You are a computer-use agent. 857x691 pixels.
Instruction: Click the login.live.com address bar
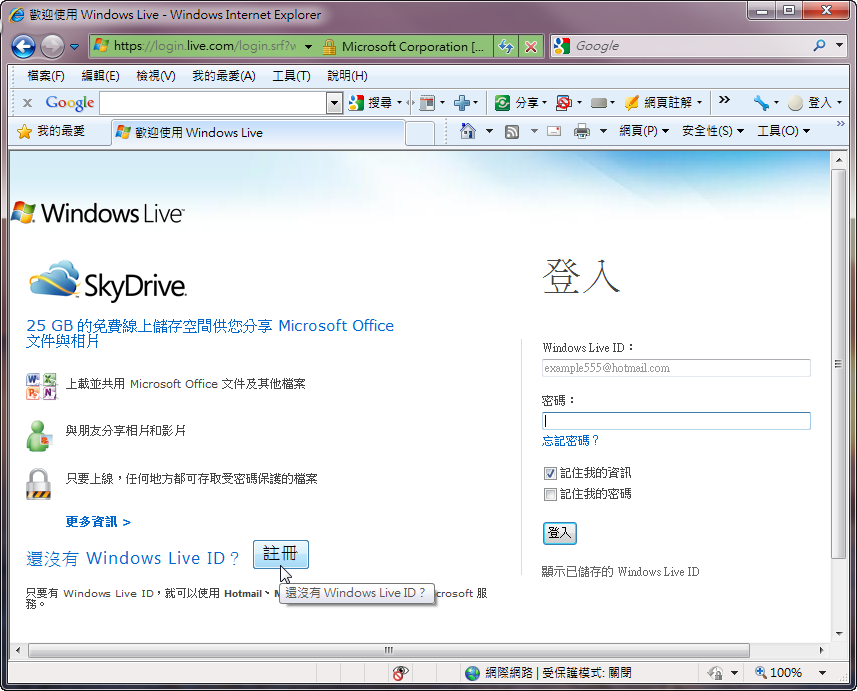(x=204, y=46)
